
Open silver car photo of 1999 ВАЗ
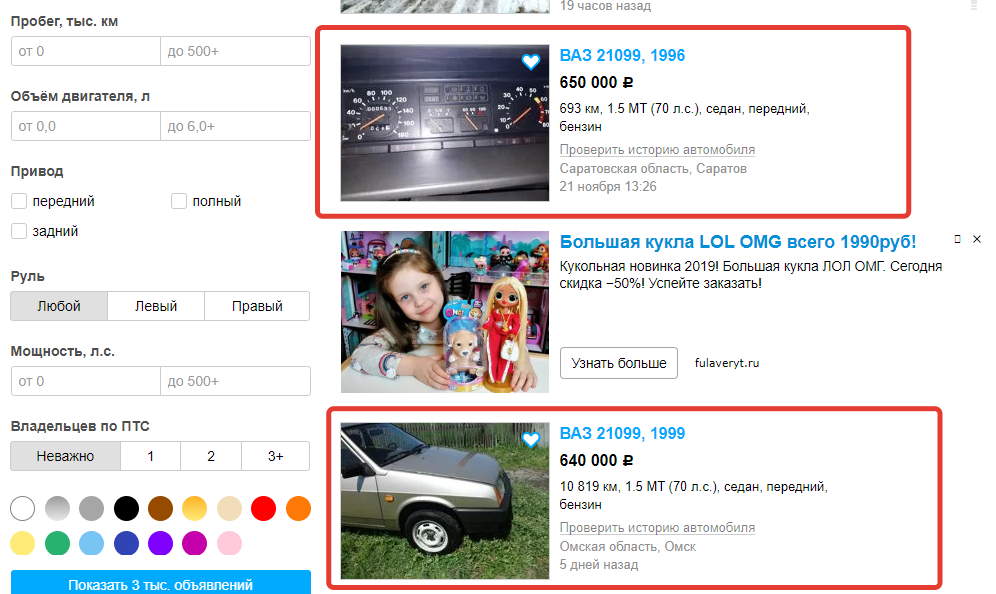445,501
